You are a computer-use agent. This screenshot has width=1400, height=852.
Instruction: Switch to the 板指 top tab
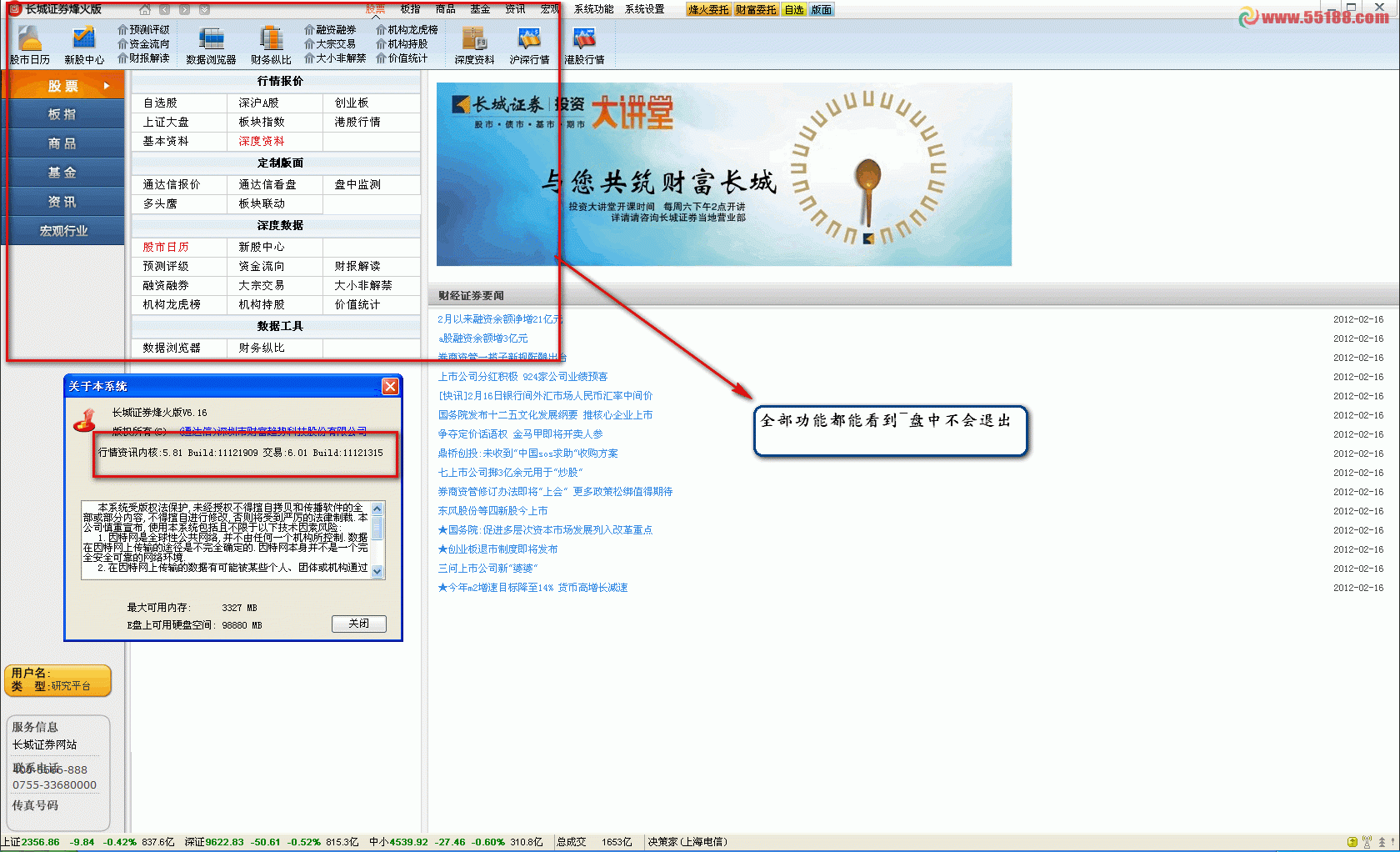410,9
